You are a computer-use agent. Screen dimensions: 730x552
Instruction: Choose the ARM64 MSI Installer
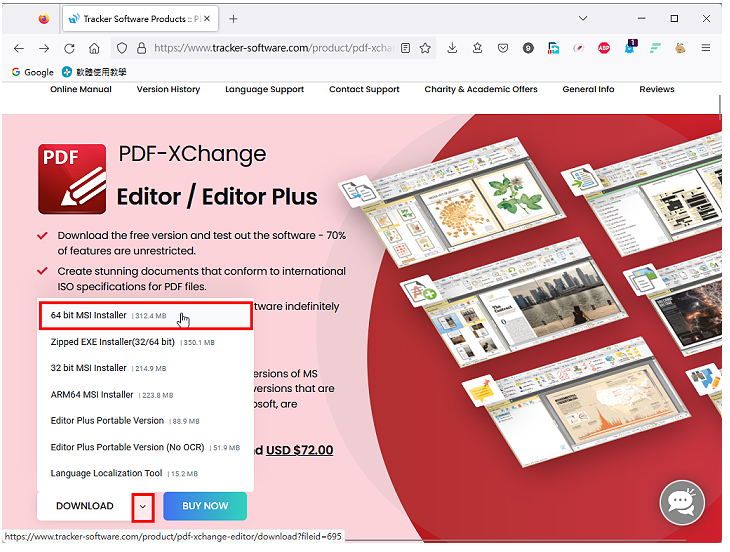point(146,395)
